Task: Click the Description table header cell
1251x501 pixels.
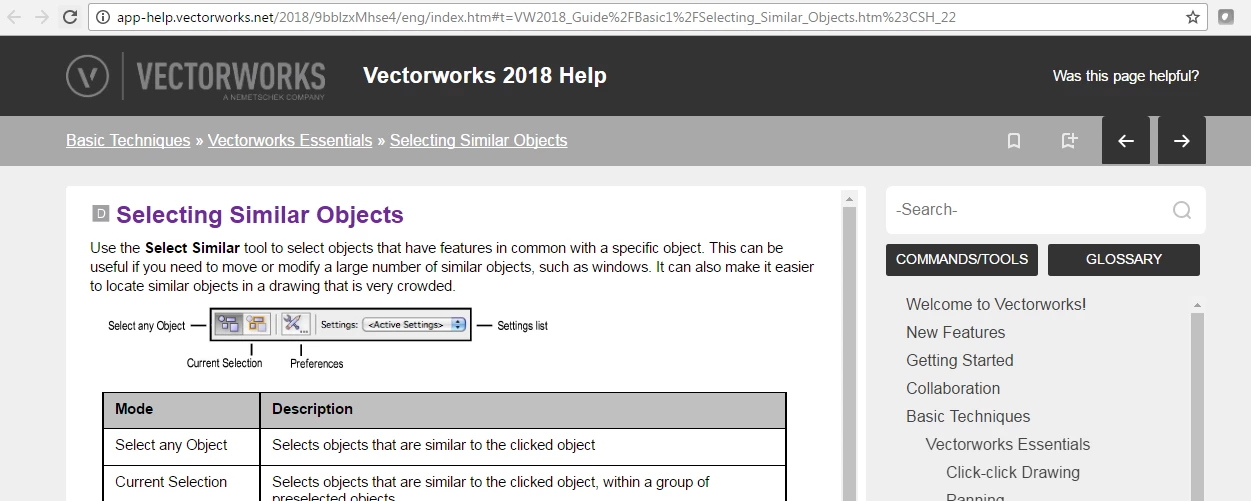Action: click(523, 410)
